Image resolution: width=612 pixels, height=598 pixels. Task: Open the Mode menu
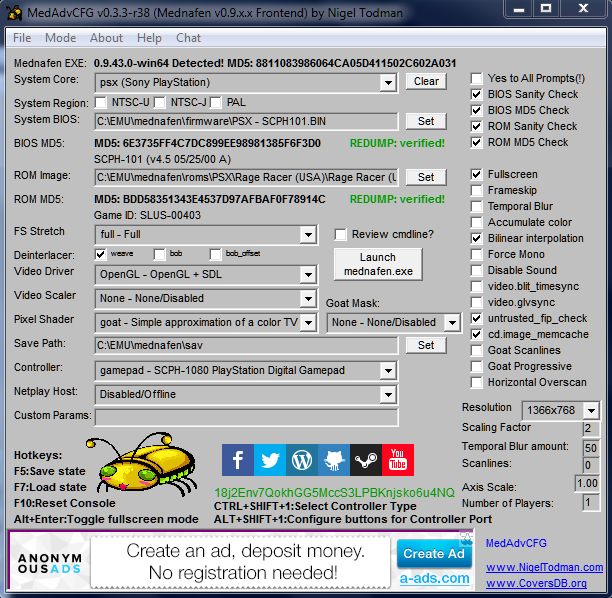[60, 38]
